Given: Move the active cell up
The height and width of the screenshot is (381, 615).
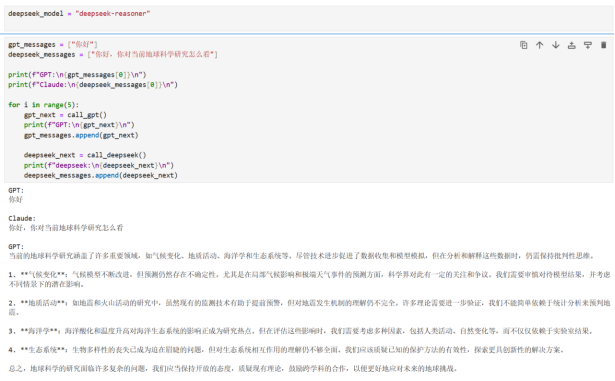Looking at the screenshot, I should click(539, 45).
